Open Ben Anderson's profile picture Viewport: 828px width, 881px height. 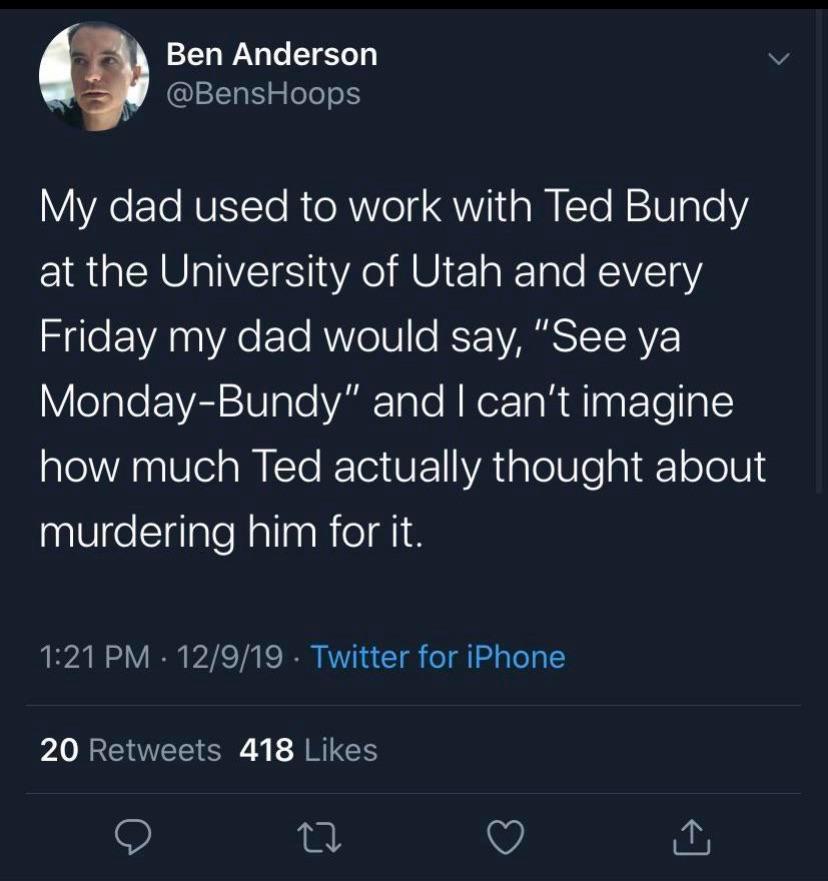tap(93, 76)
